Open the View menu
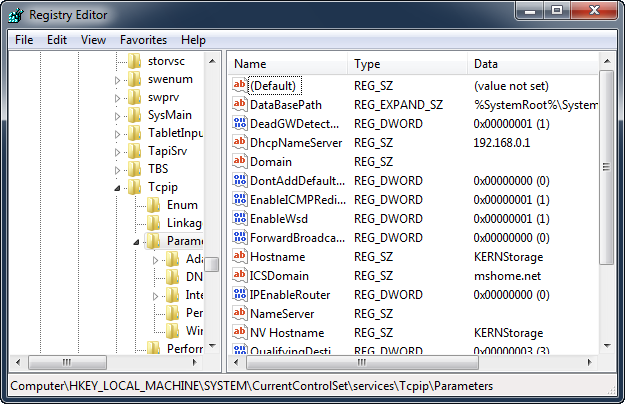The width and height of the screenshot is (625, 404). point(93,40)
